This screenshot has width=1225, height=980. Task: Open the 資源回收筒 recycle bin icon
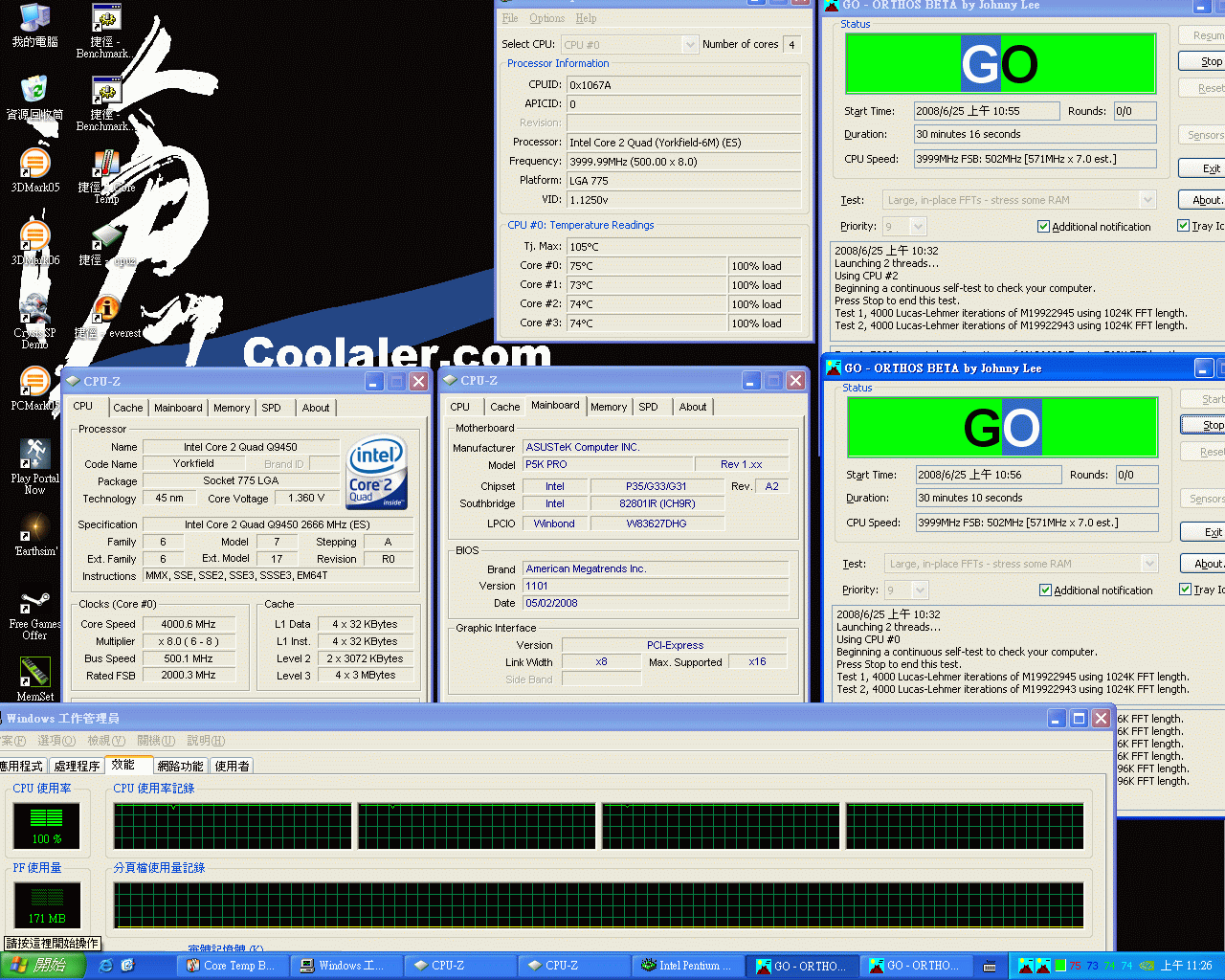(x=34, y=98)
